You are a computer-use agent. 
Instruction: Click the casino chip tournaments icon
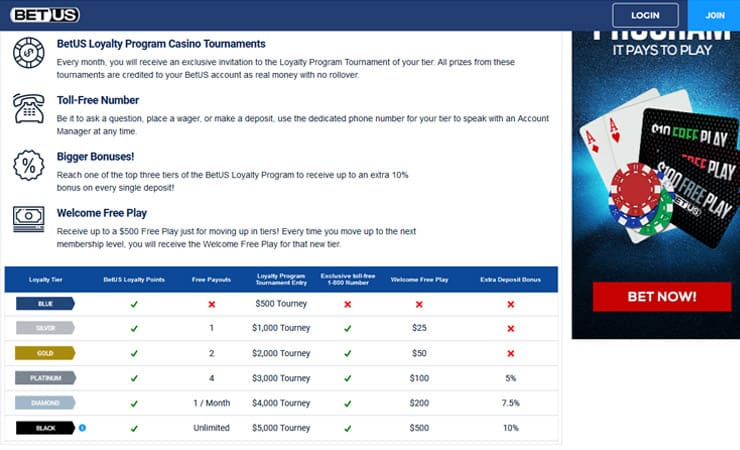coord(29,53)
